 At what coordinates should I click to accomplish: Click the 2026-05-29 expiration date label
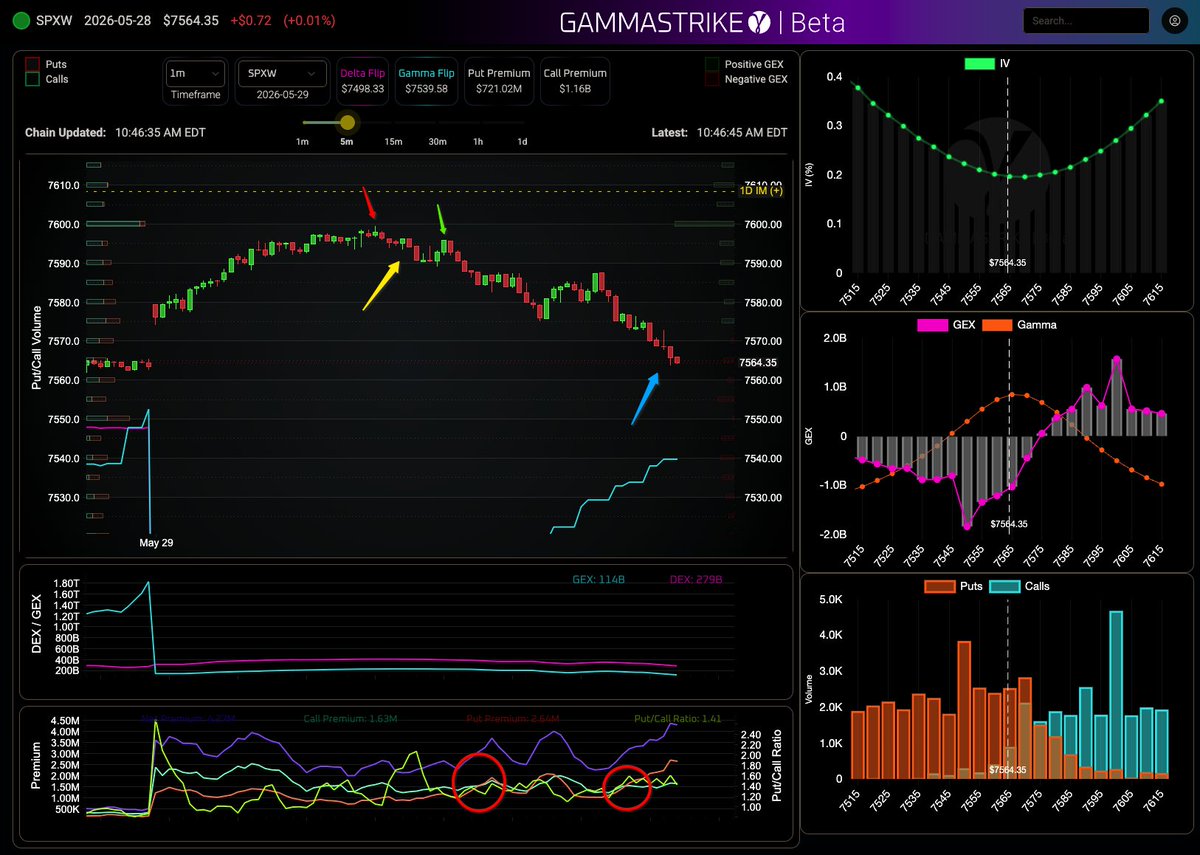tap(283, 95)
